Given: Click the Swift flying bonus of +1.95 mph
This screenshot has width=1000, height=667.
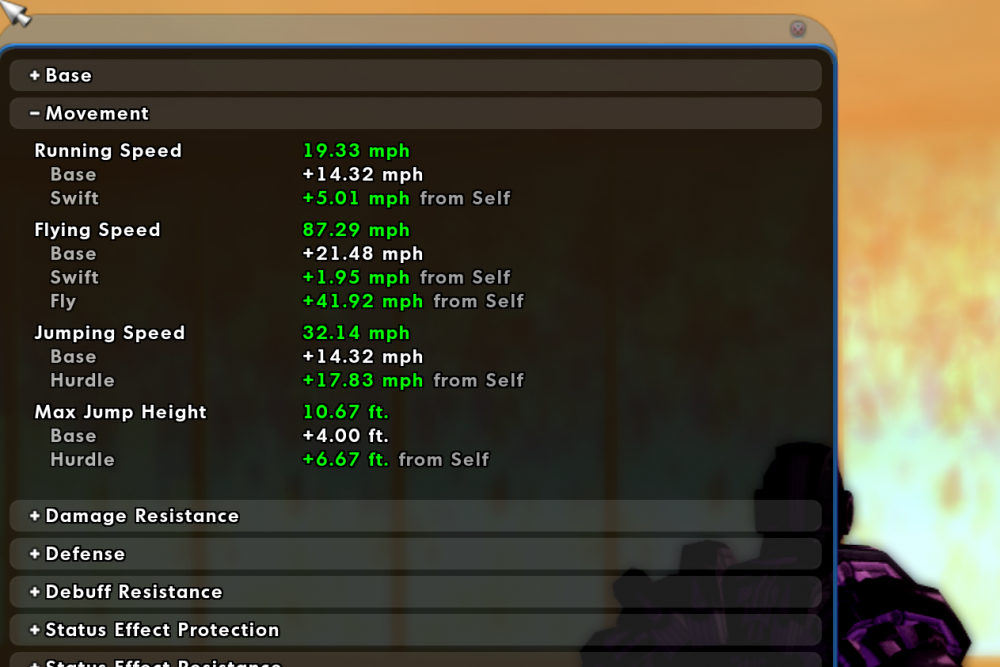Looking at the screenshot, I should click(x=356, y=277).
